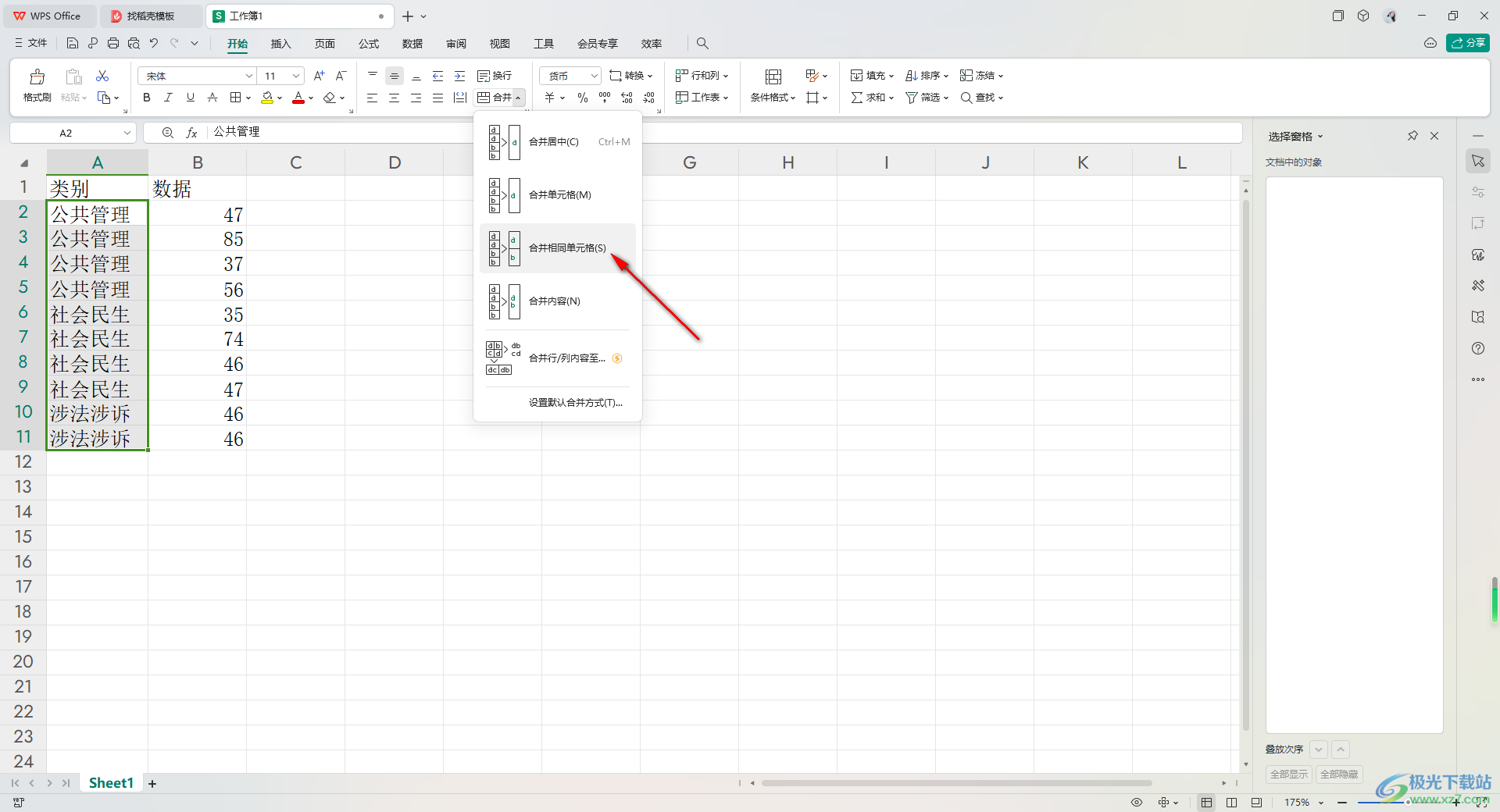This screenshot has width=1500, height=812.
Task: Open the fill color picker bucket
Action: click(x=267, y=98)
